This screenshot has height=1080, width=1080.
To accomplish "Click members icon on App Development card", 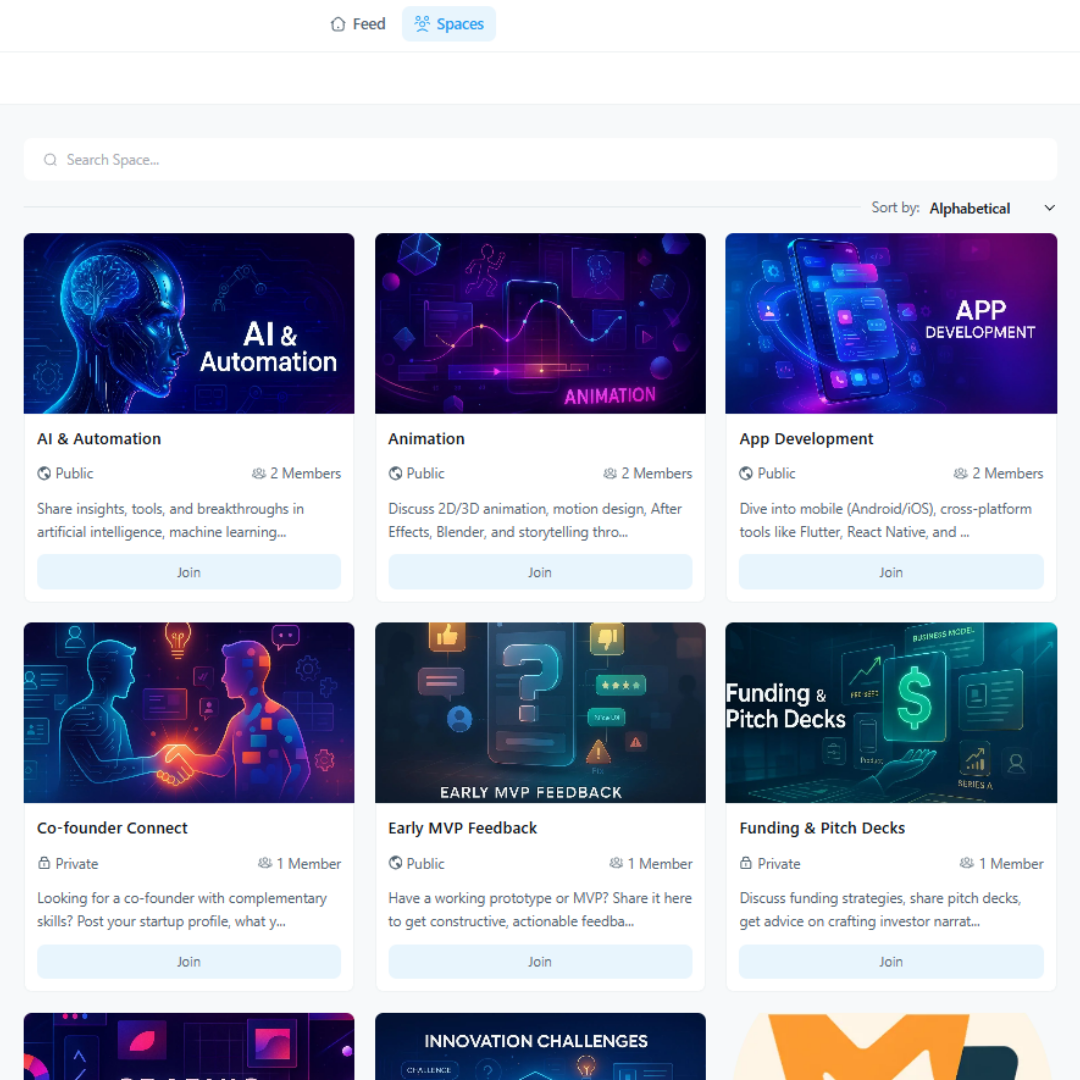I will (x=961, y=474).
